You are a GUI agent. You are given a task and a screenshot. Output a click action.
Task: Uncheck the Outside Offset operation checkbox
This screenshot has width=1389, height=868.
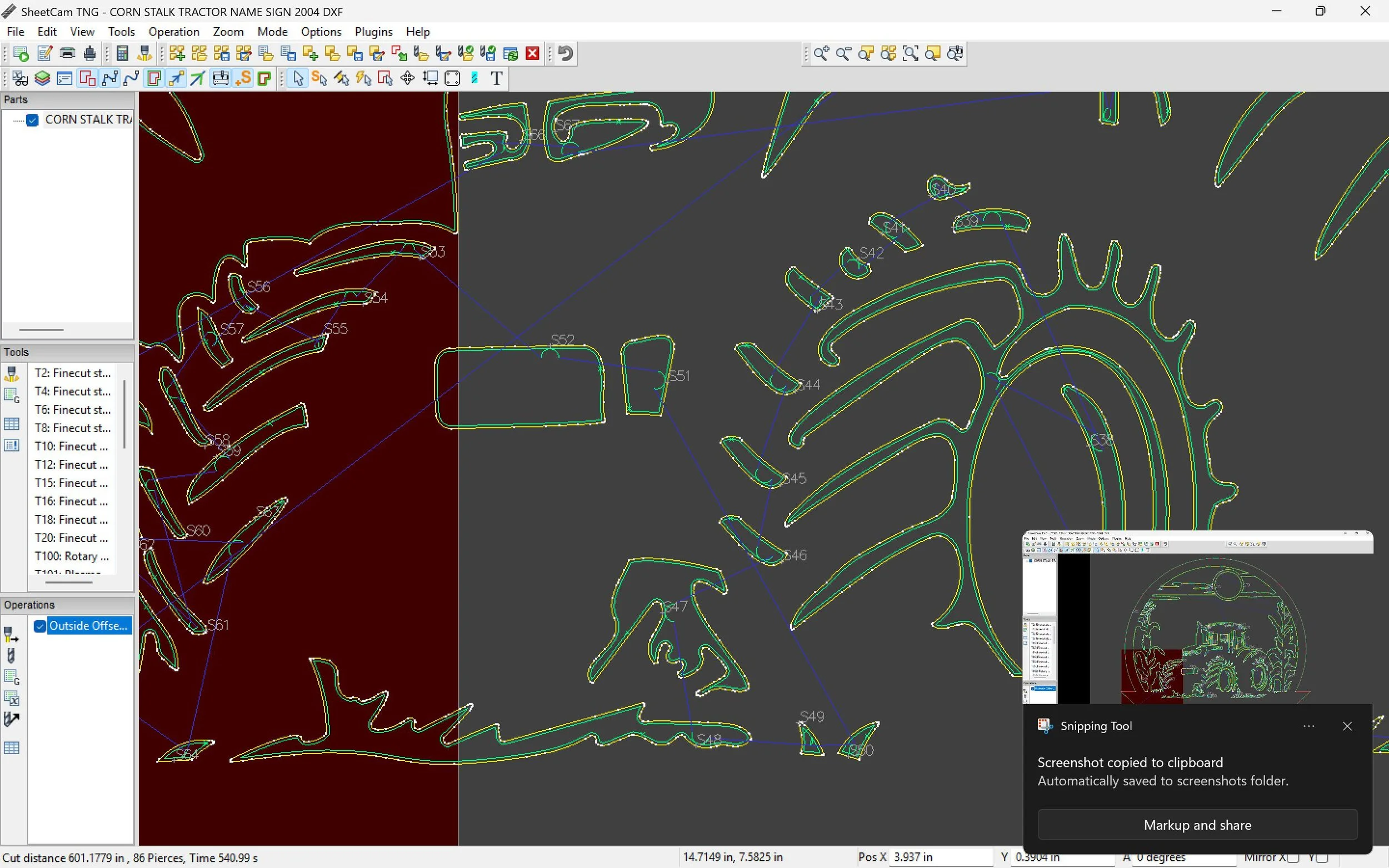coord(39,626)
